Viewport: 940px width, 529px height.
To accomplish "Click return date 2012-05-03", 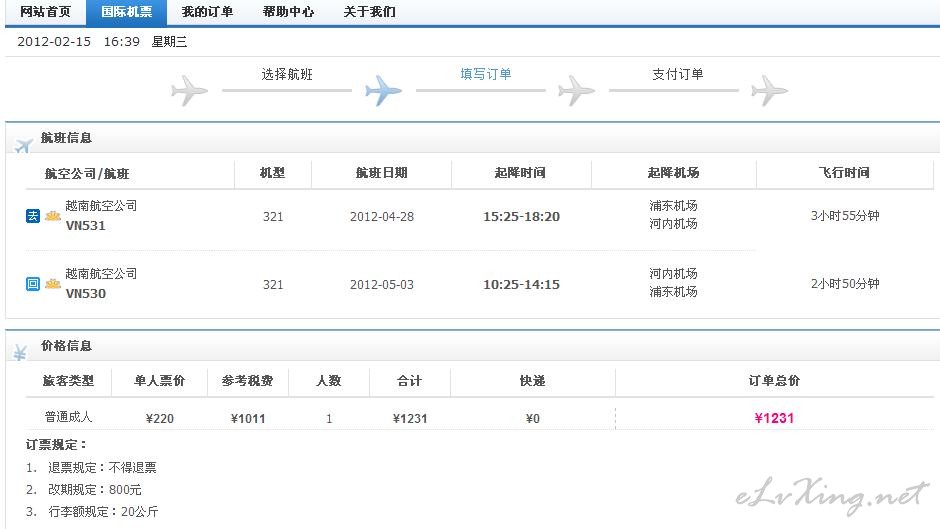I will pos(382,284).
